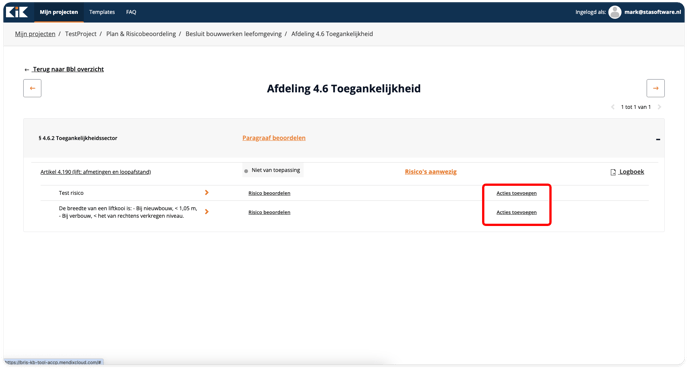Click the '1 tot 1 van 1' pagination text
The height and width of the screenshot is (369, 688).
click(636, 107)
